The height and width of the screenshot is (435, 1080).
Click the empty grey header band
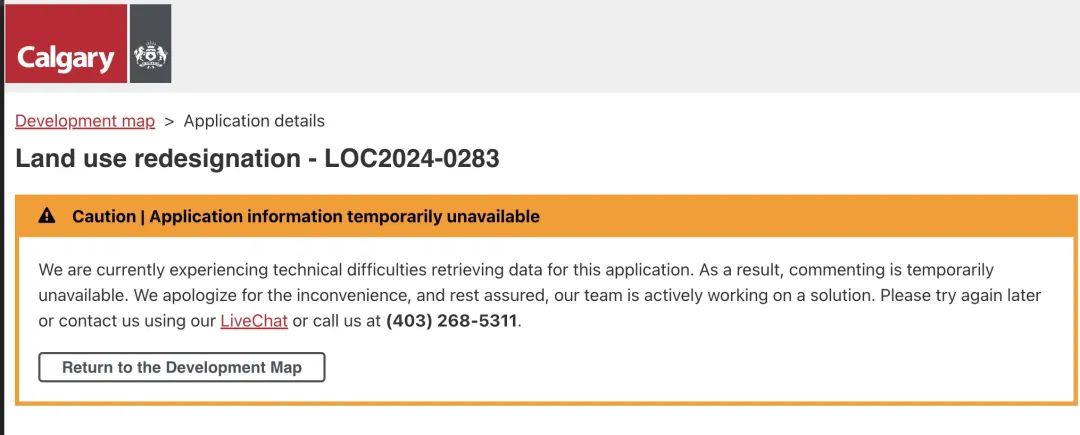point(620,45)
